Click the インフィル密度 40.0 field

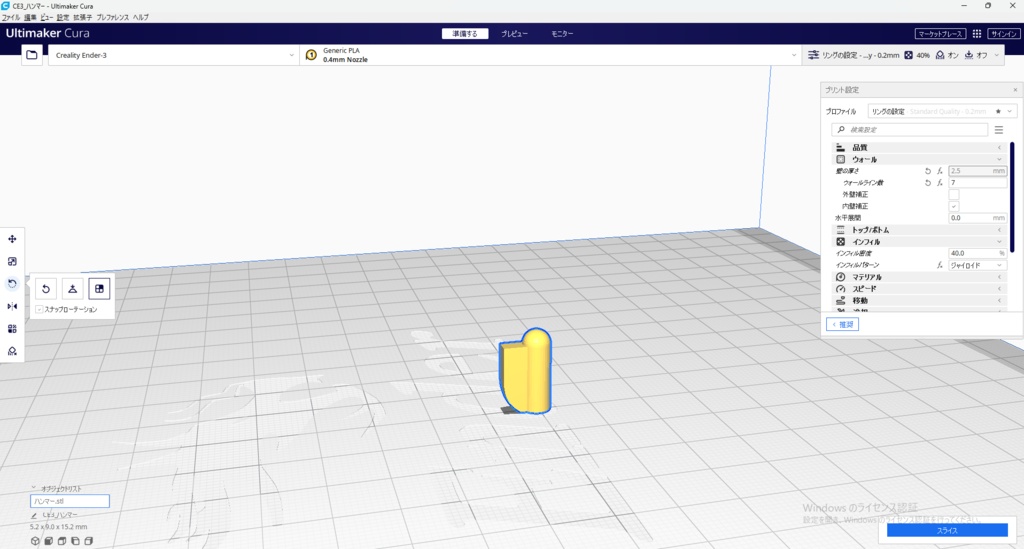pyautogui.click(x=977, y=253)
